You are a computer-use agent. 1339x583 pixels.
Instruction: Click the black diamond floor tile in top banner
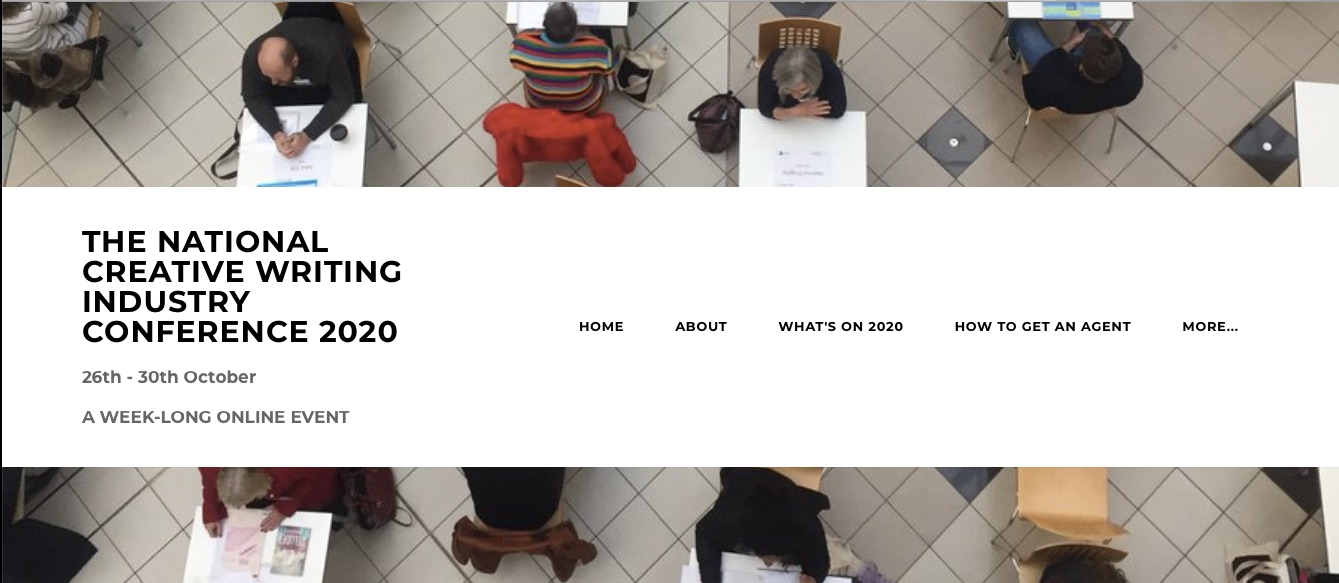(955, 142)
